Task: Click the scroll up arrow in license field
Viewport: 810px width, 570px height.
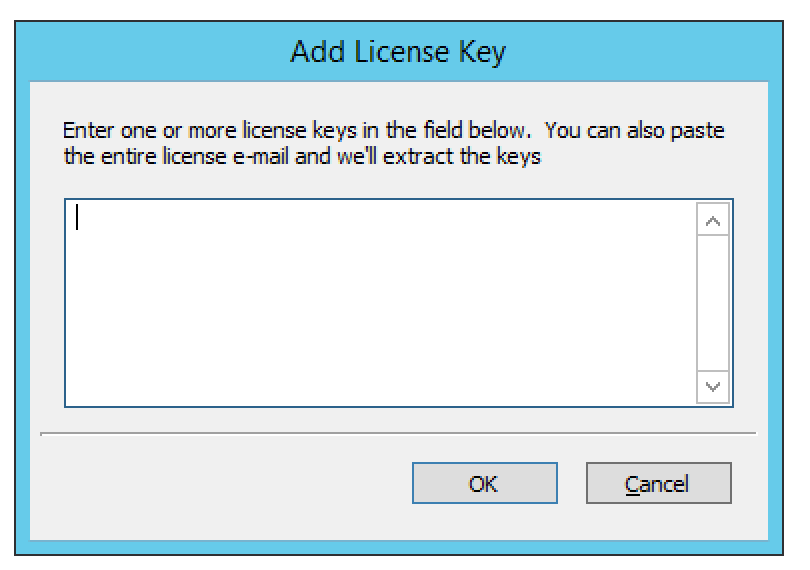Action: point(712,220)
